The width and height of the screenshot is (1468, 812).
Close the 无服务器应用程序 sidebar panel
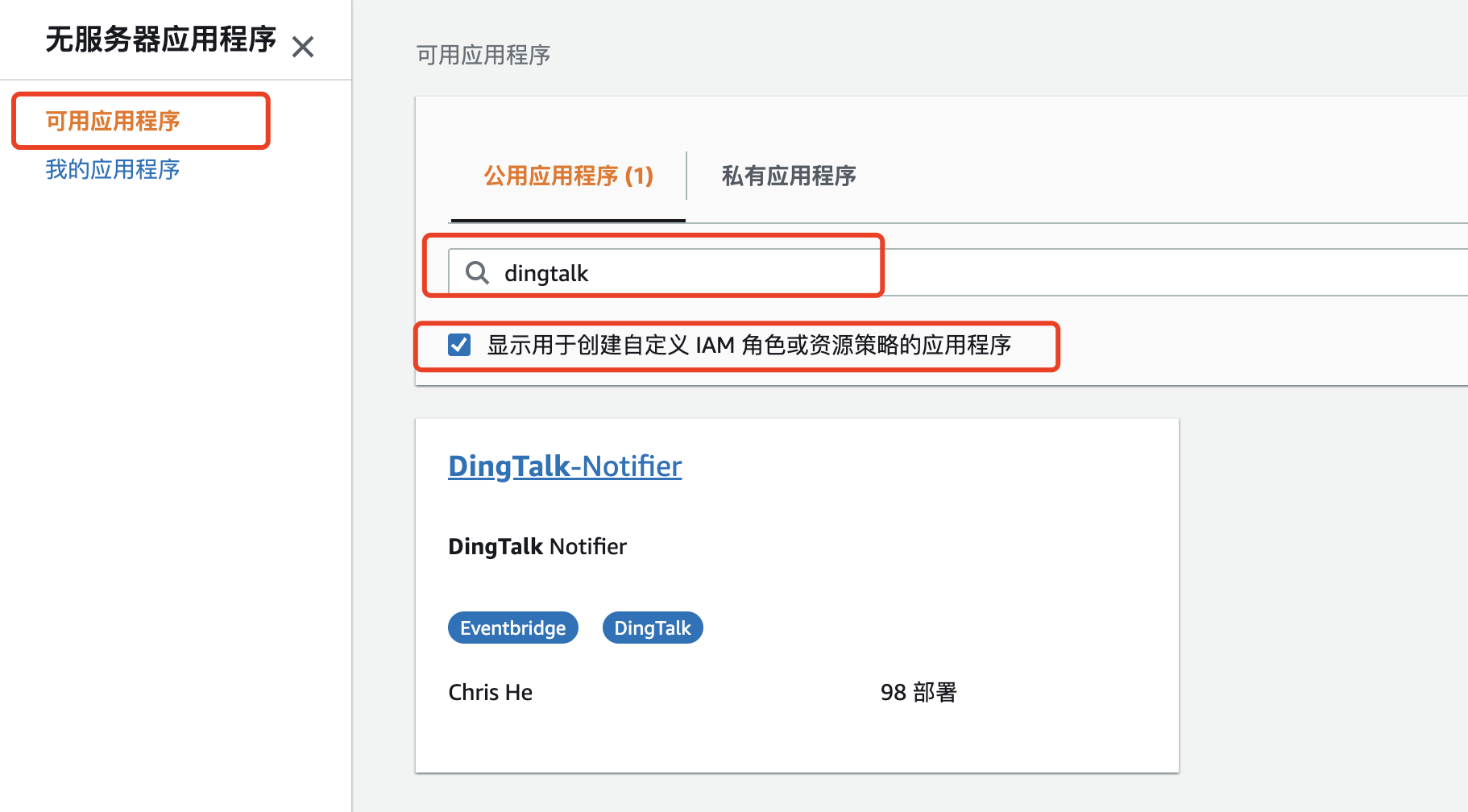point(303,47)
